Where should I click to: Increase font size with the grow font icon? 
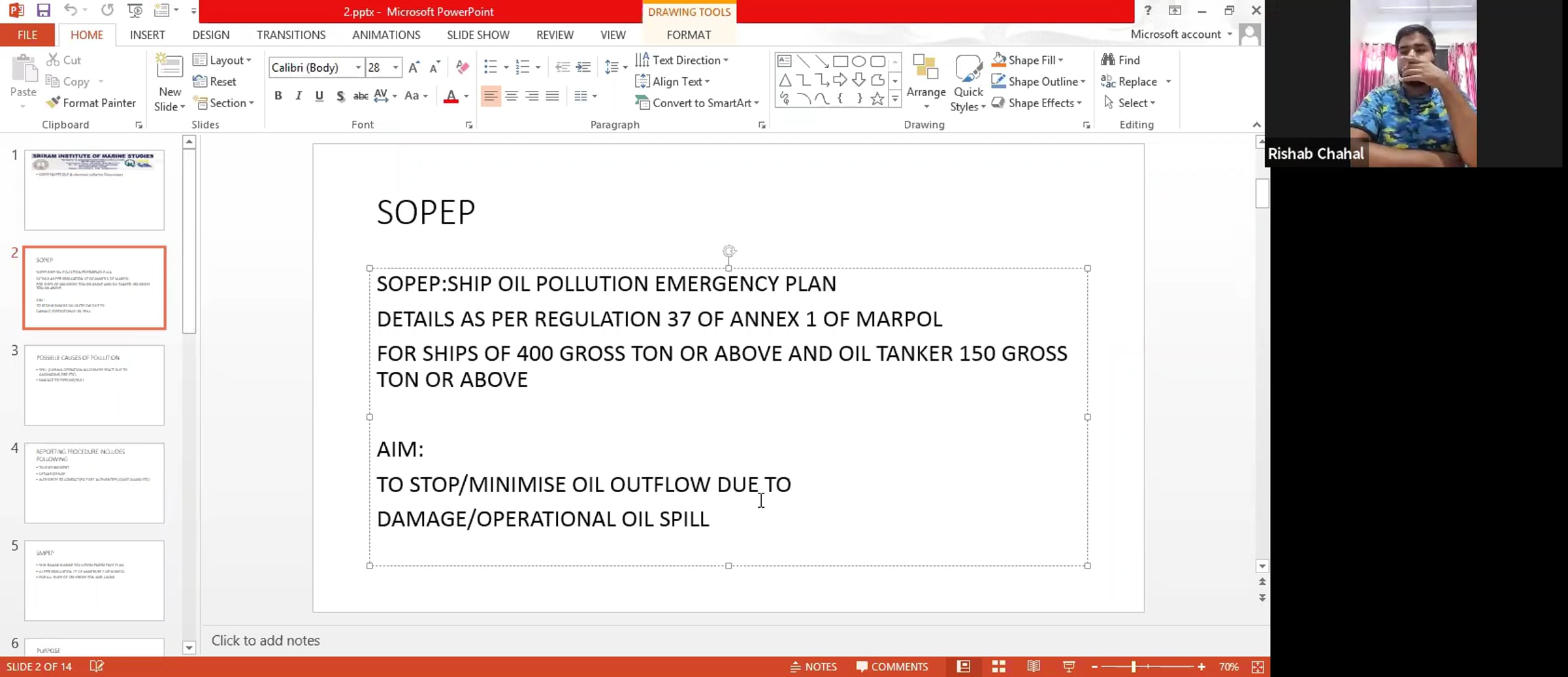click(414, 67)
